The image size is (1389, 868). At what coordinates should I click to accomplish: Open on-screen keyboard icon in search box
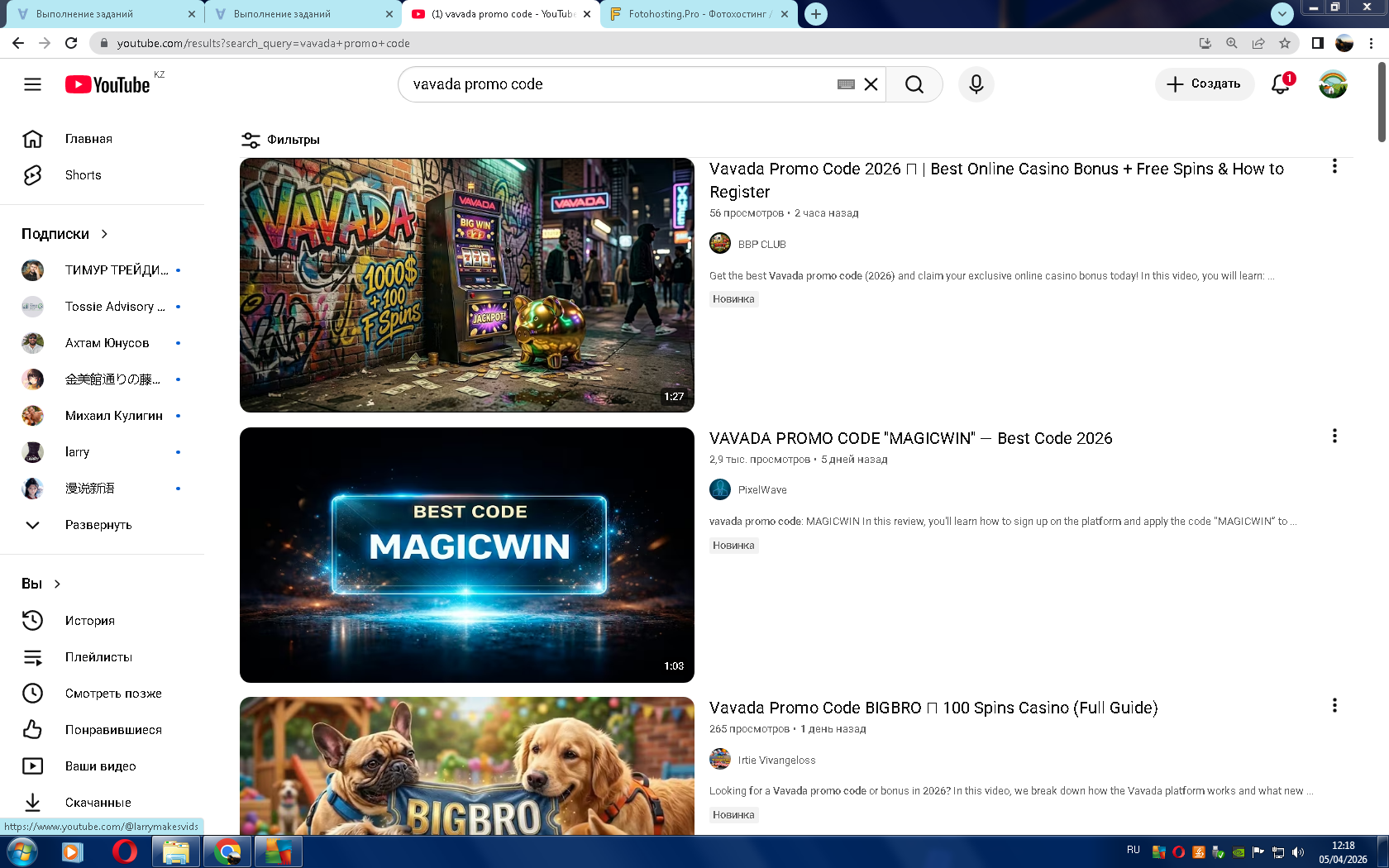tap(845, 84)
